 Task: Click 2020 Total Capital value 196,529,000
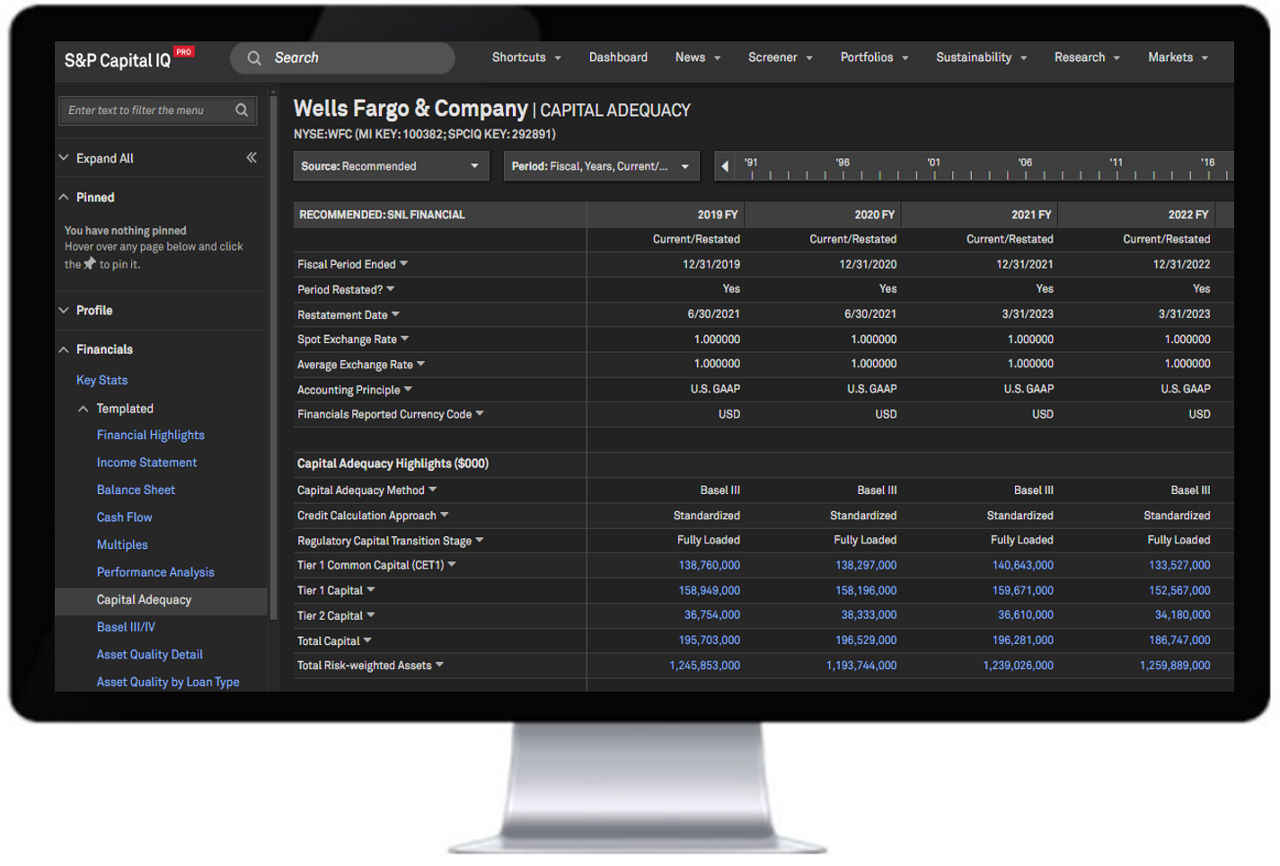(x=865, y=640)
